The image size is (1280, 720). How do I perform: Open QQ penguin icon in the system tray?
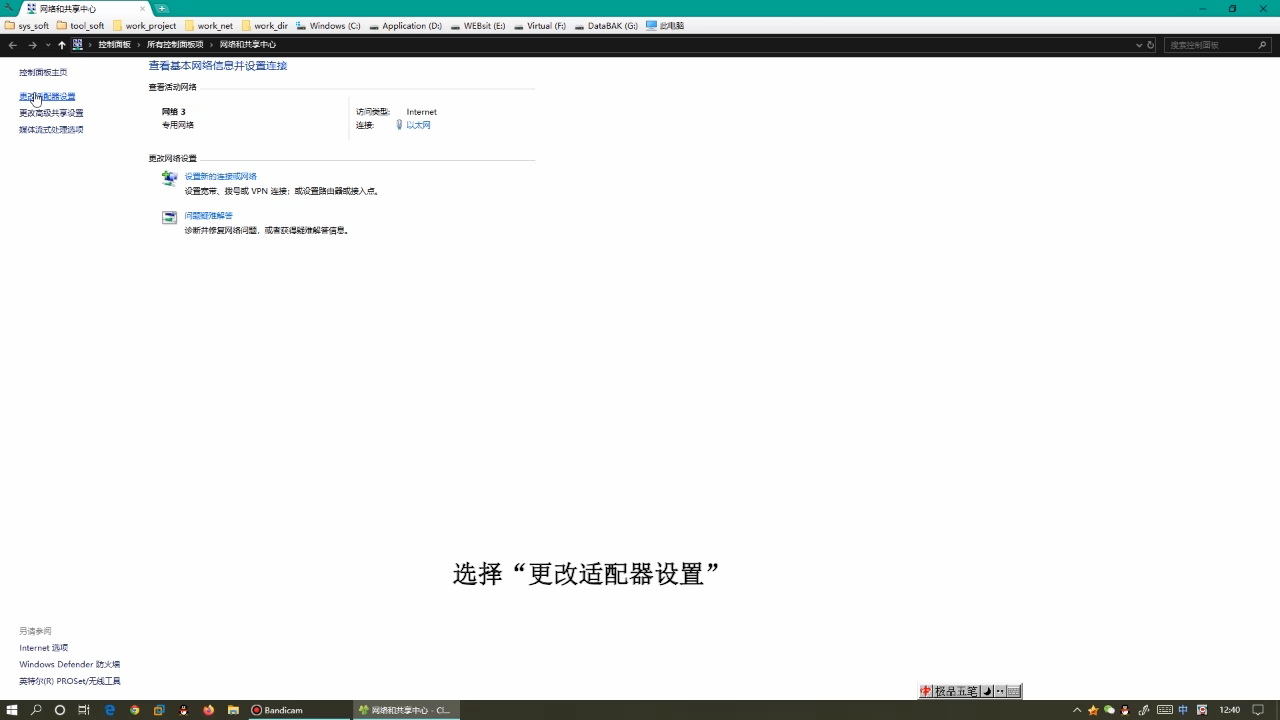tap(1124, 710)
